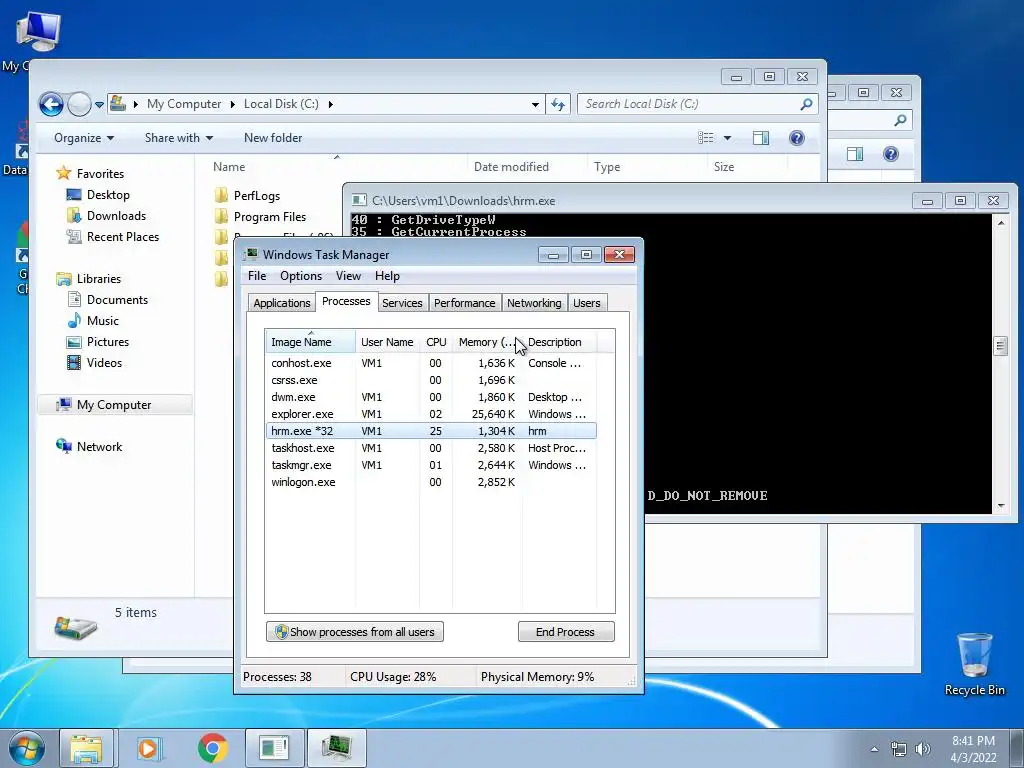The width and height of the screenshot is (1024, 768).
Task: Switch to Networking tab
Action: tap(534, 303)
